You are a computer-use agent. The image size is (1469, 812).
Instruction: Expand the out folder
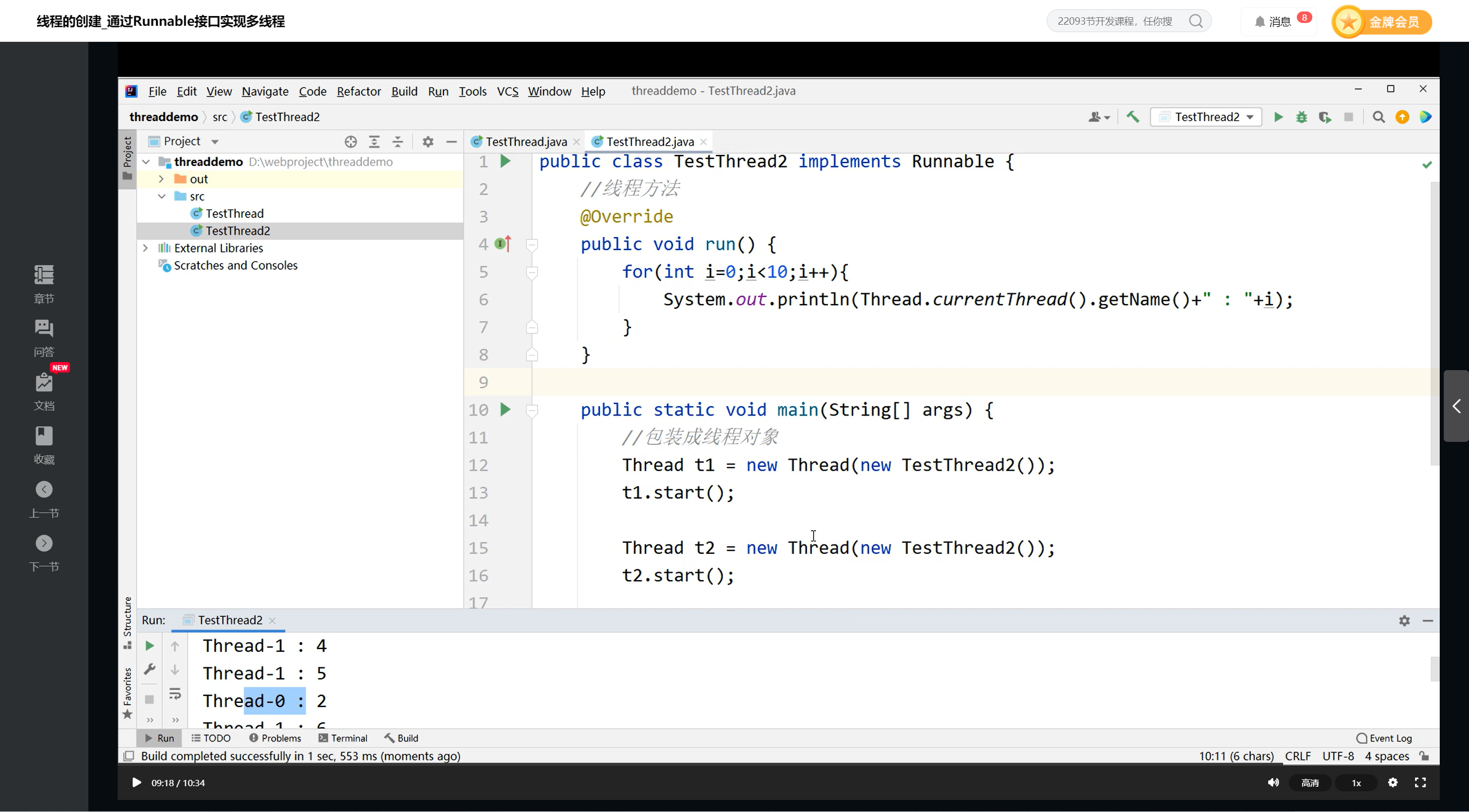tap(162, 179)
